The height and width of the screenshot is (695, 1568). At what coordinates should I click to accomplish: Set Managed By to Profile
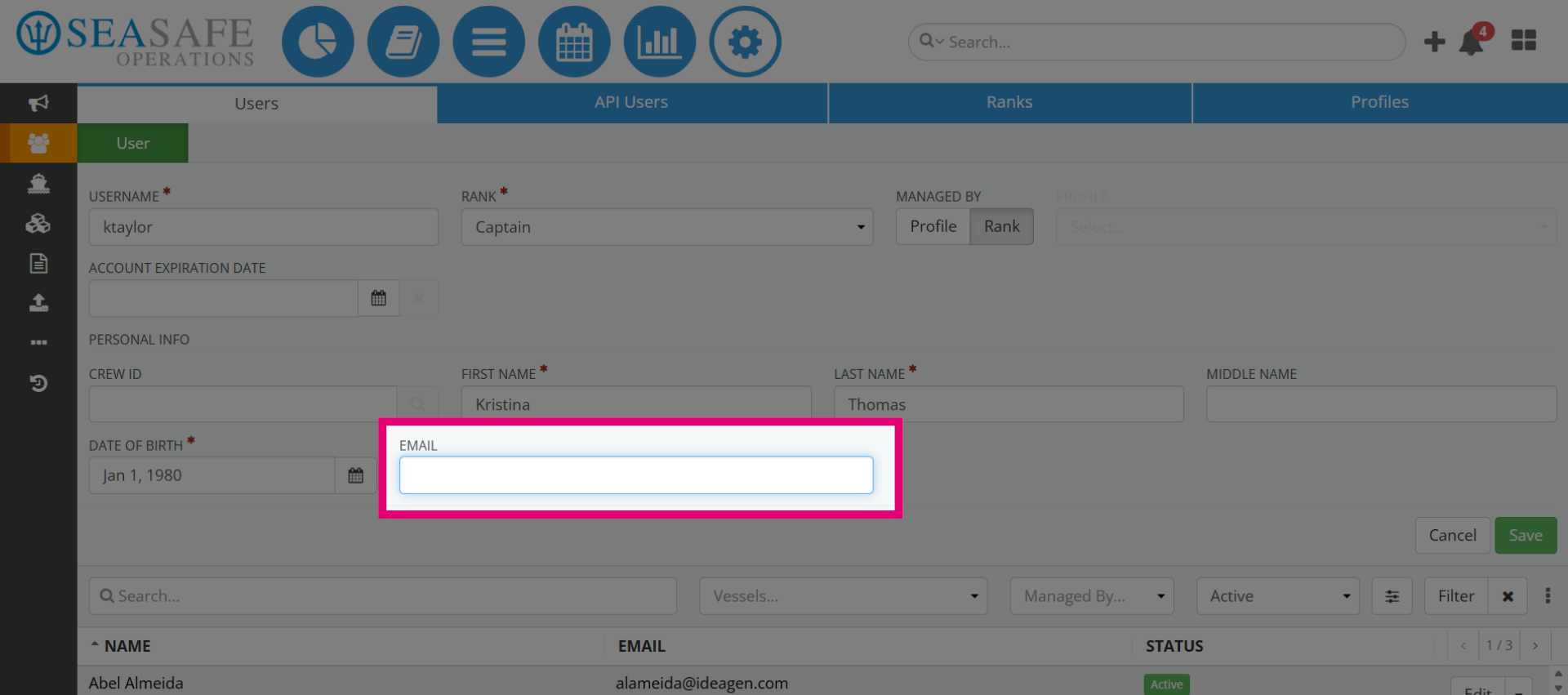pos(933,226)
